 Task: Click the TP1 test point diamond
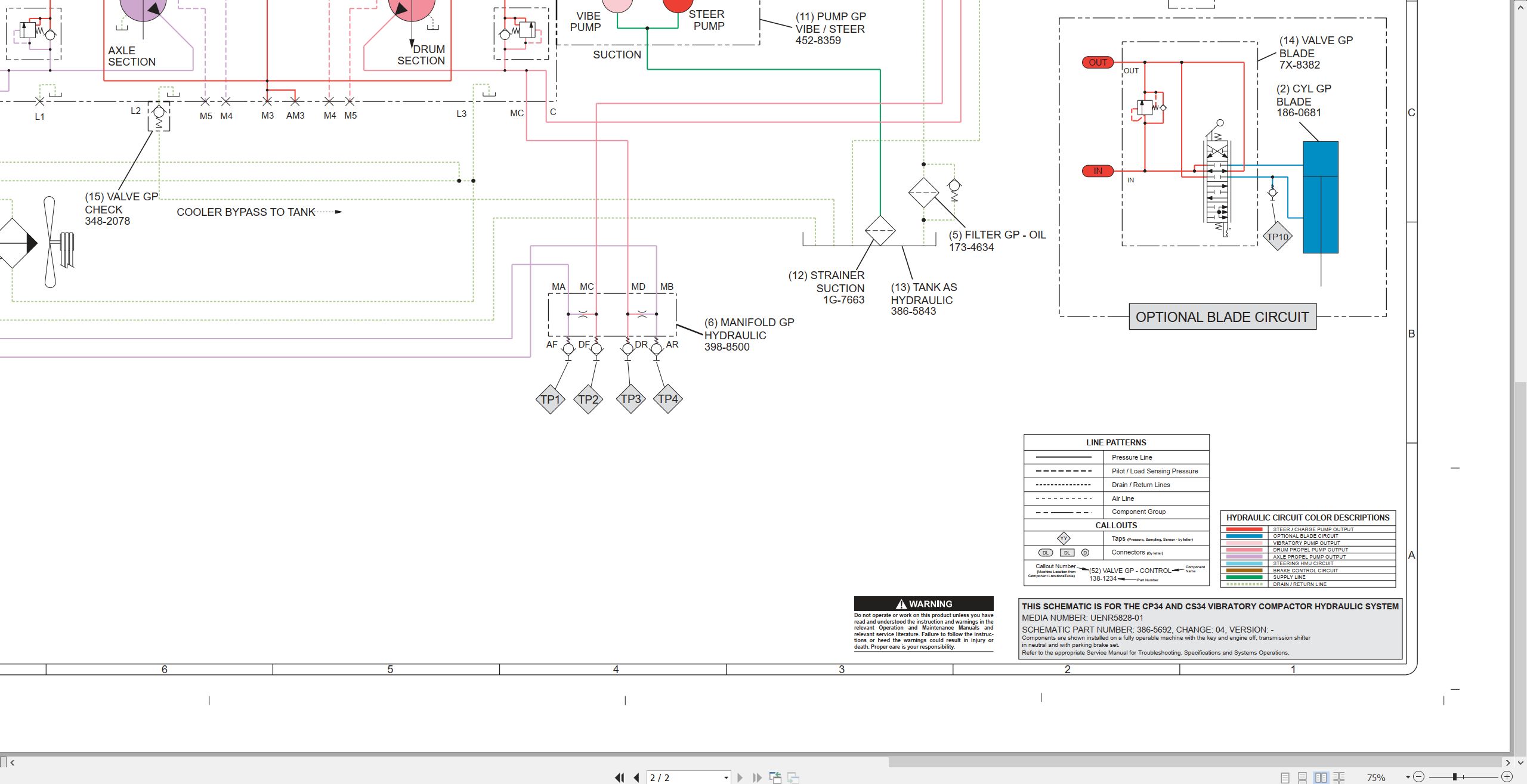click(x=550, y=399)
